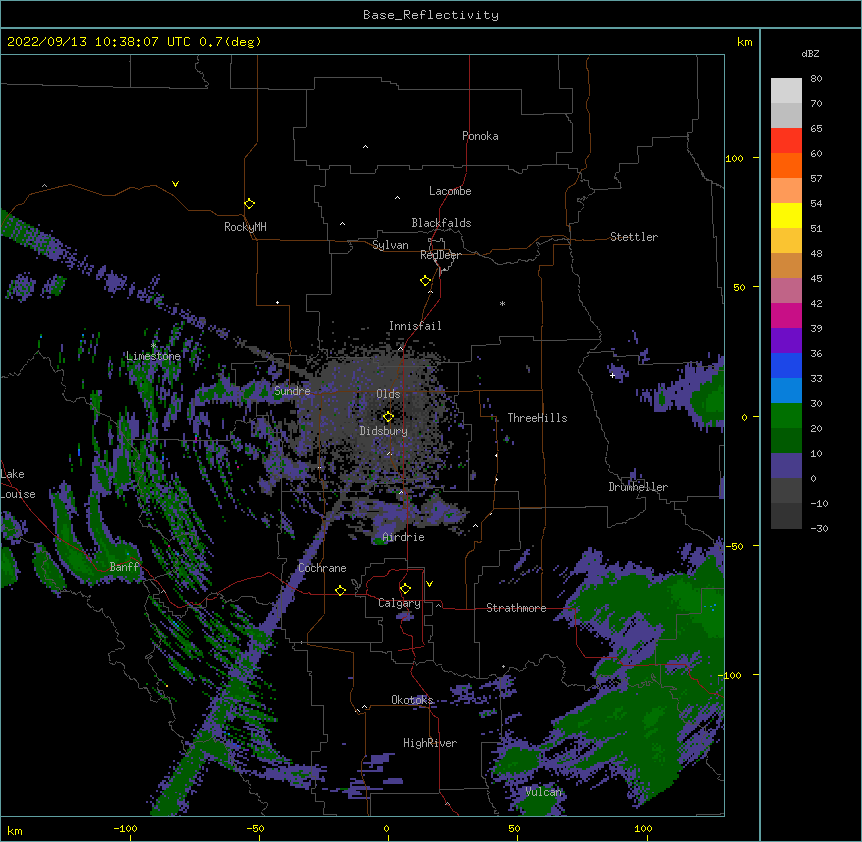Viewport: 862px width, 842px height.
Task: Click the Banff label
Action: [x=124, y=567]
